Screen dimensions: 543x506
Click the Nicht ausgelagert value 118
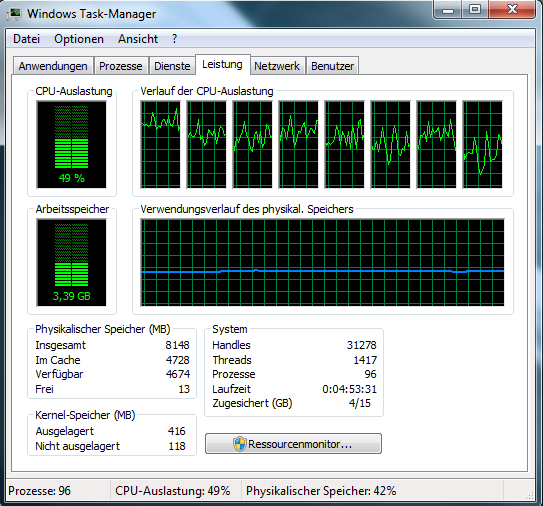pyautogui.click(x=177, y=446)
